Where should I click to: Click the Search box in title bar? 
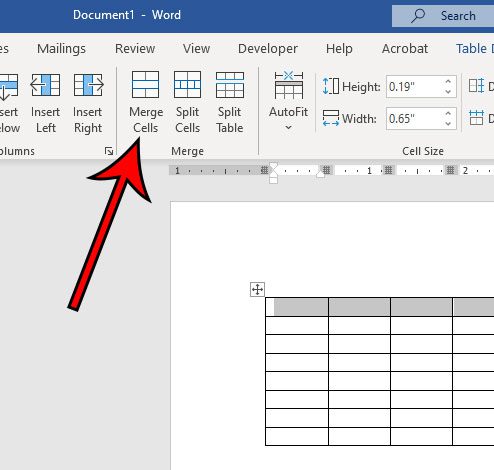(443, 16)
